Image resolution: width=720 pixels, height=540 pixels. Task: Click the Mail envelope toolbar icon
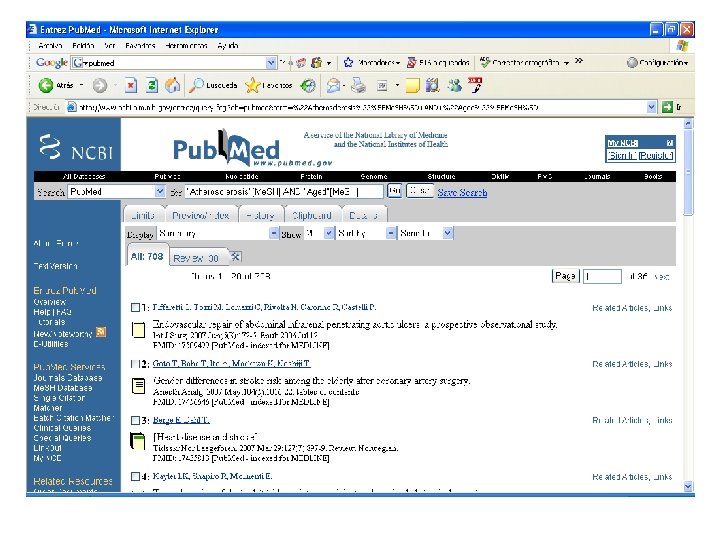tap(334, 85)
